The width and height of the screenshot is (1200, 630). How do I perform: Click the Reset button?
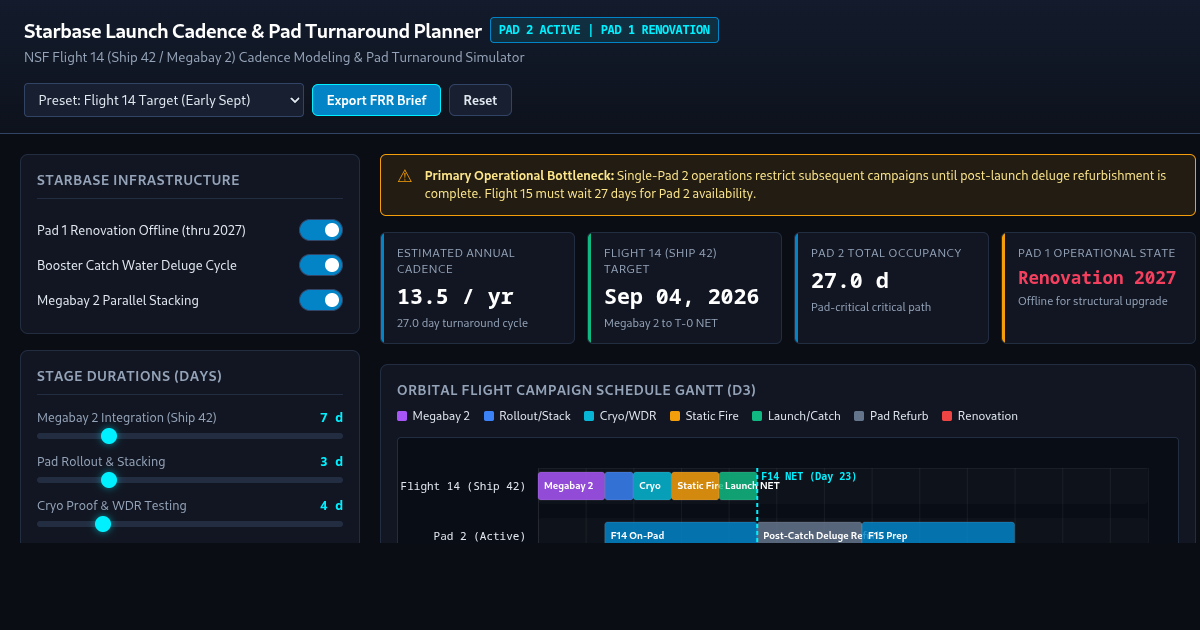480,100
